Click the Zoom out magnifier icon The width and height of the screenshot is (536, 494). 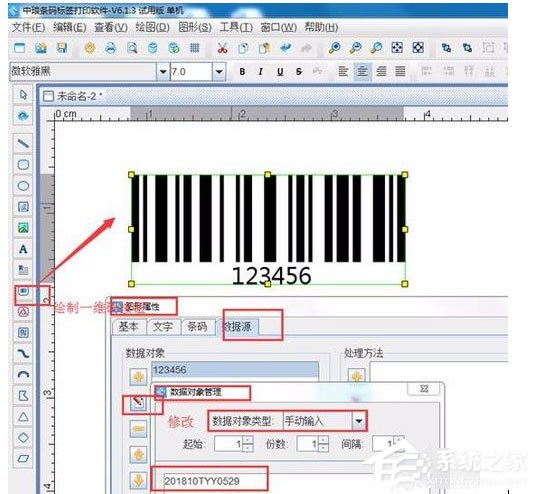click(356, 48)
